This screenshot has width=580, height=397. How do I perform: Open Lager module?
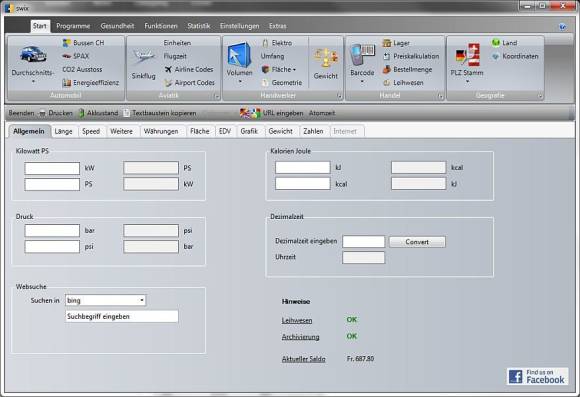click(x=396, y=43)
